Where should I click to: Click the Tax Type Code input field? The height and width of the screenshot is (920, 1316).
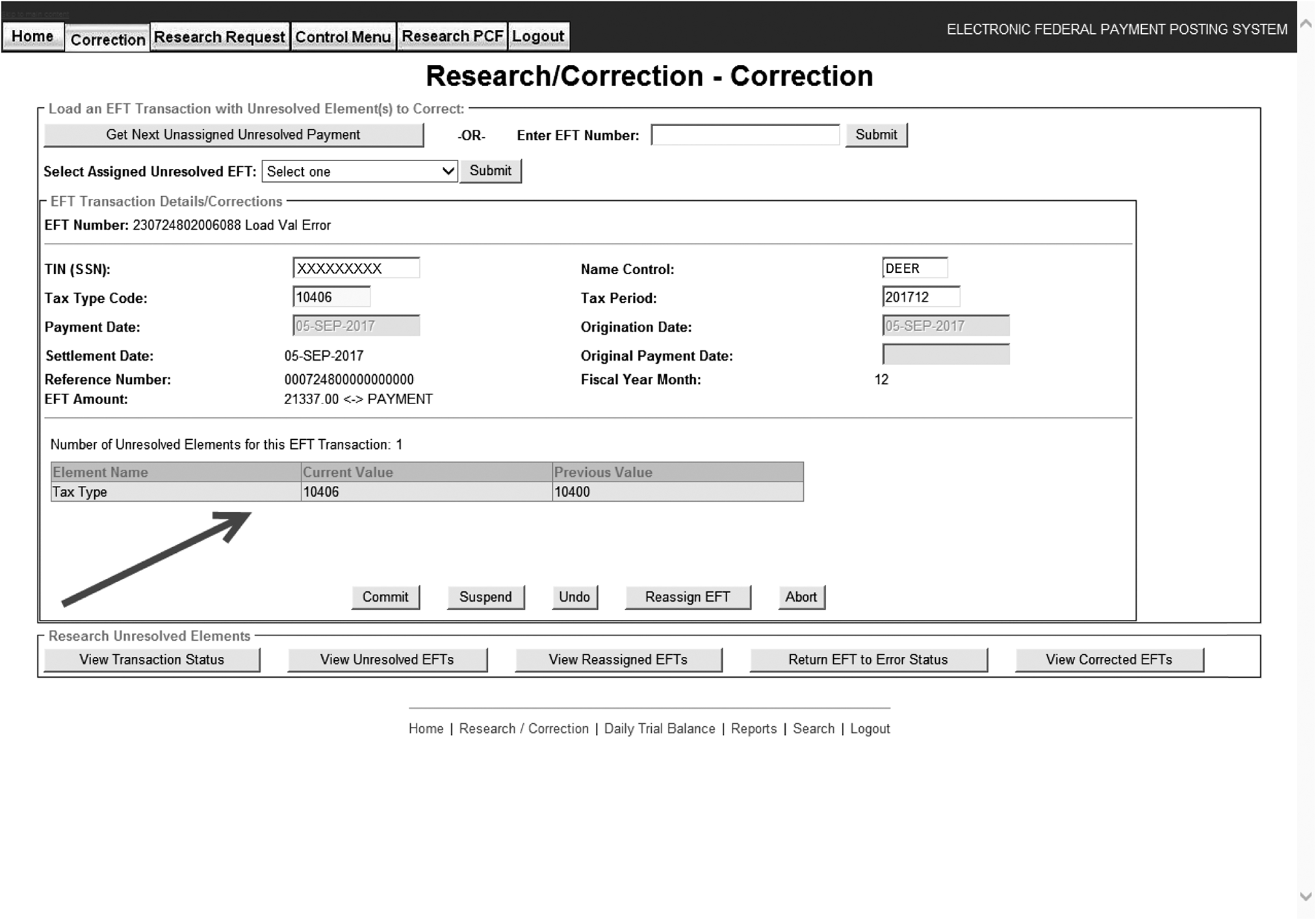tap(331, 298)
